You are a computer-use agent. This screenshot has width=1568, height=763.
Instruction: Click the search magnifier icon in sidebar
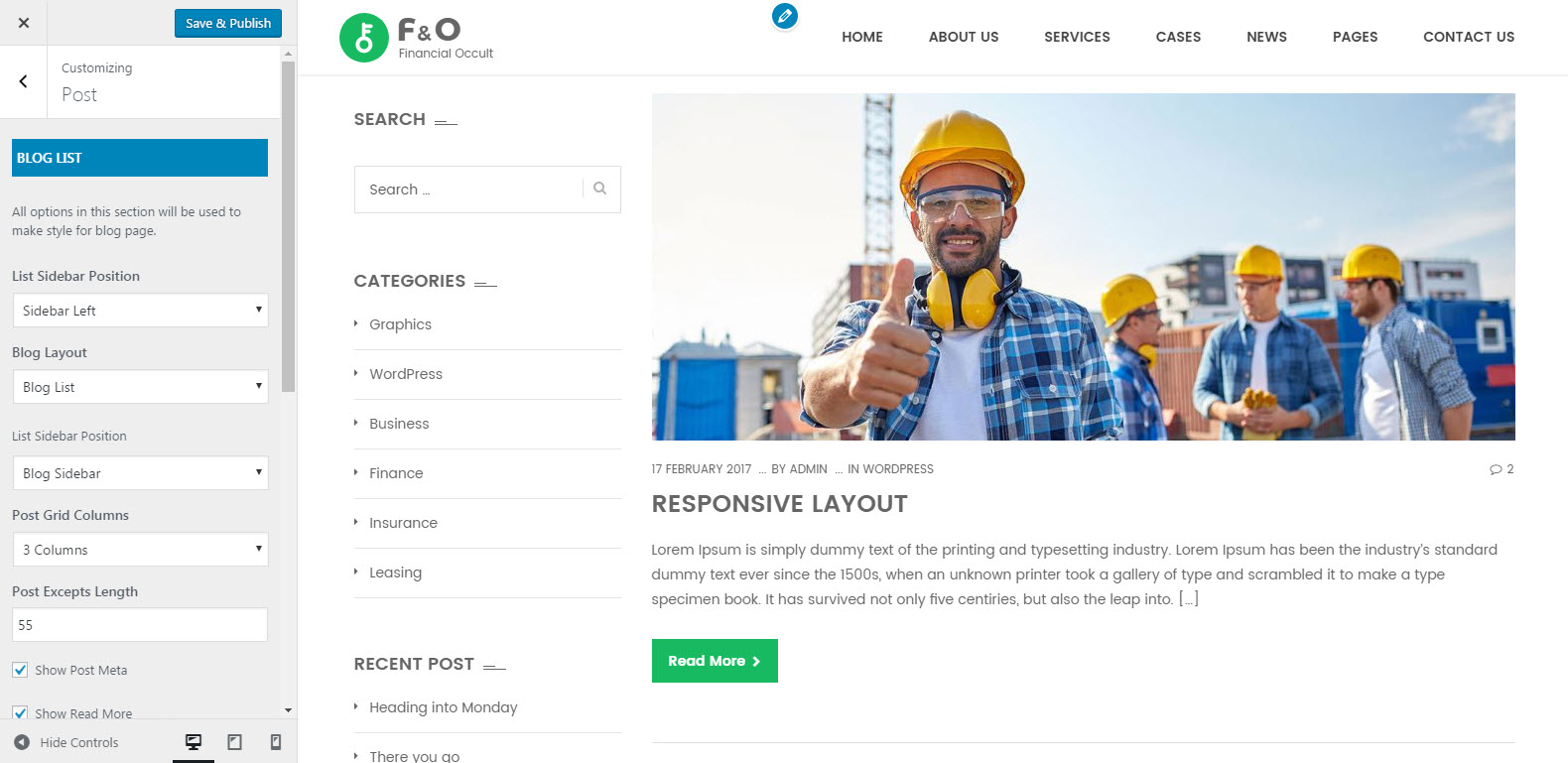[x=600, y=189]
